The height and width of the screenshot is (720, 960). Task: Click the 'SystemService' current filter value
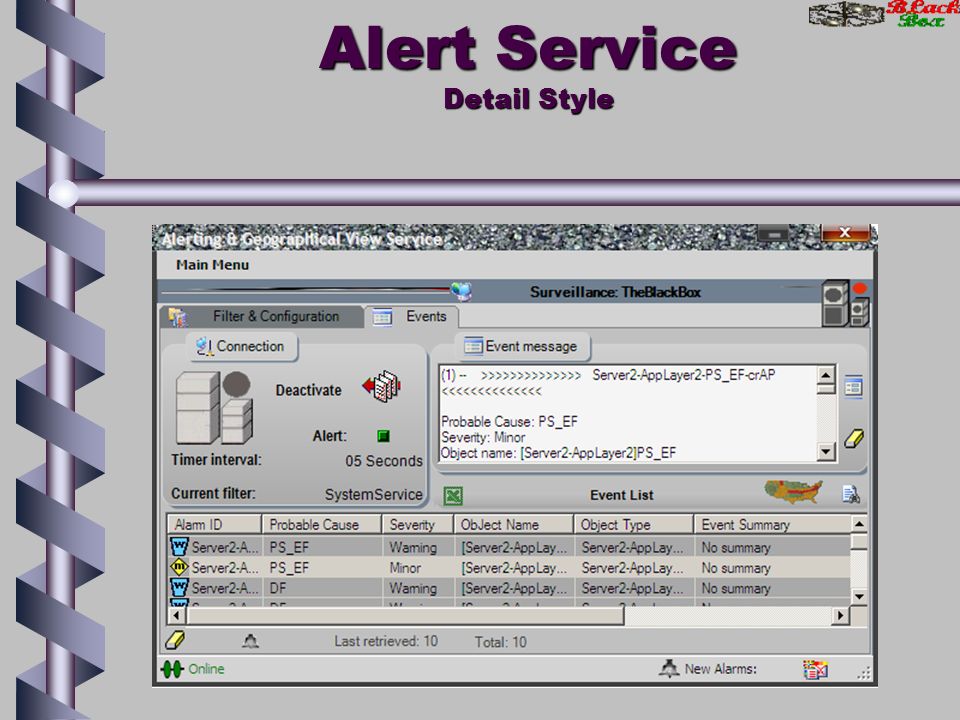pos(373,494)
